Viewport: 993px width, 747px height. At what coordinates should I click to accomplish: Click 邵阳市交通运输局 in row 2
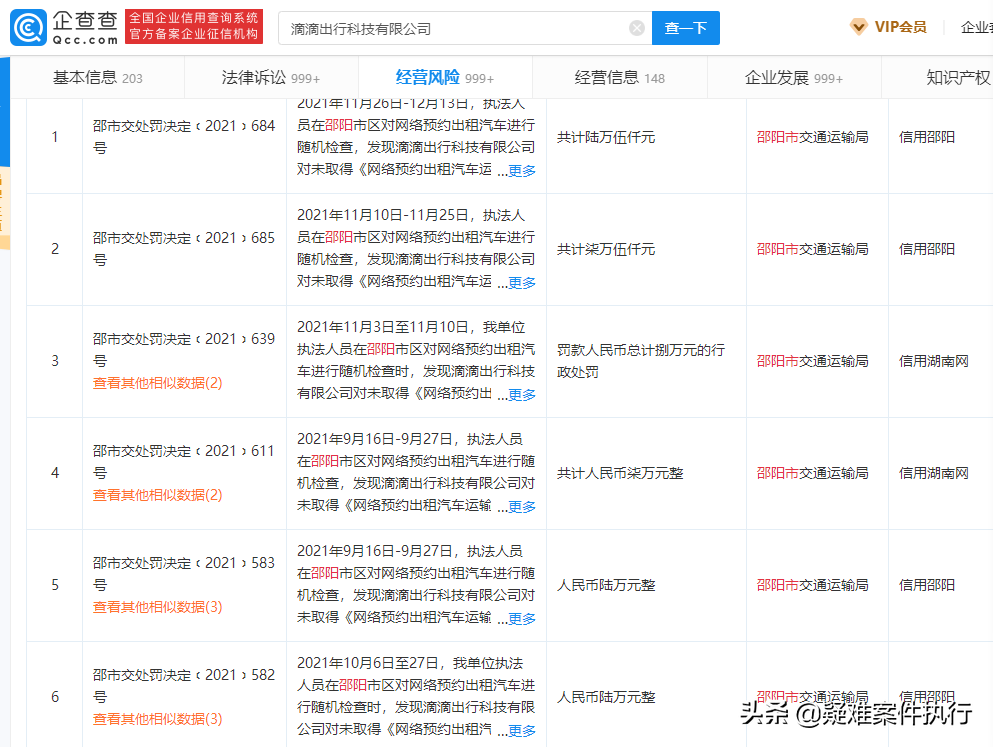[813, 249]
